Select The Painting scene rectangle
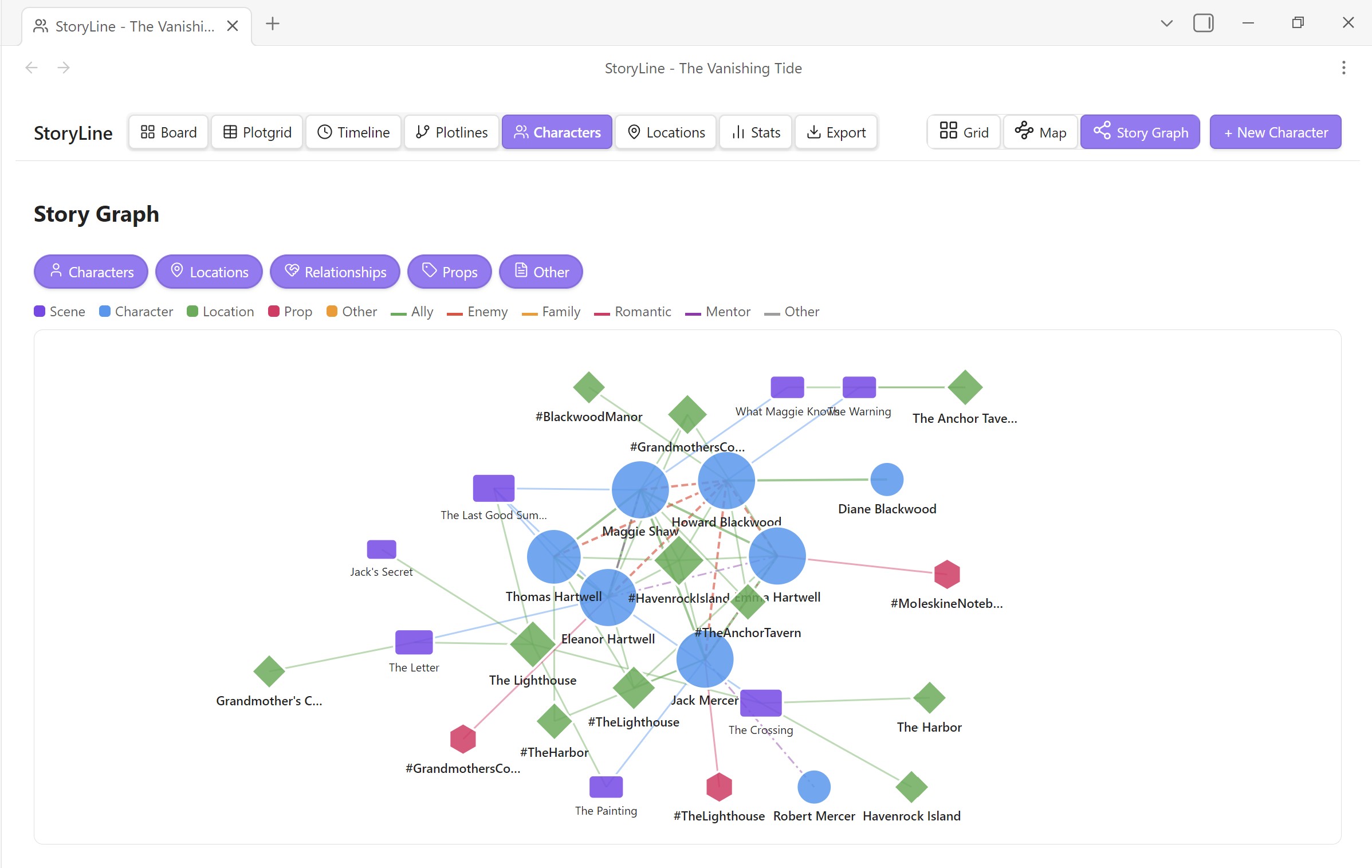Screen dimensions: 1372x868 tap(606, 787)
